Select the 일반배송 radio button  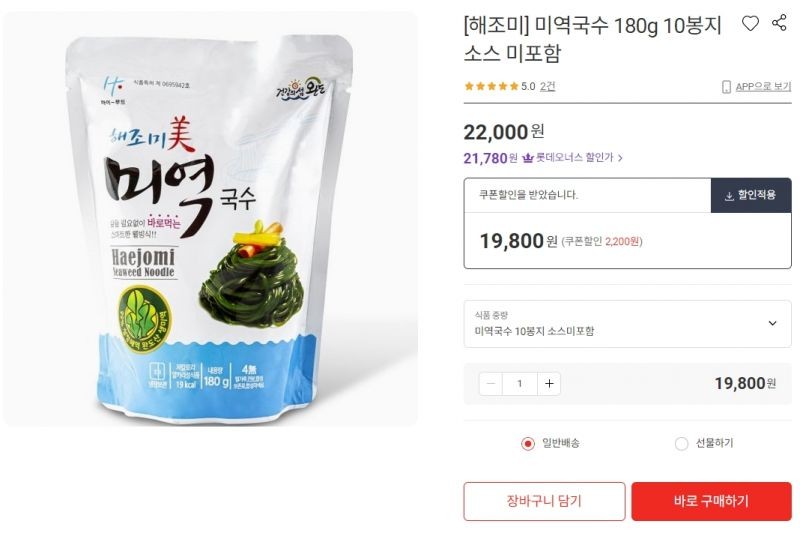(x=528, y=443)
